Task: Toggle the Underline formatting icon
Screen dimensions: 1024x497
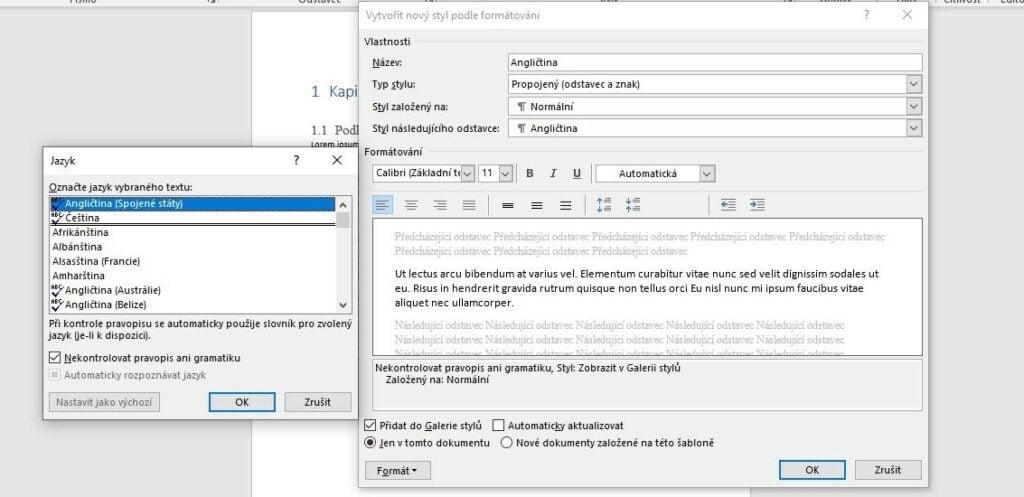Action: tap(577, 174)
